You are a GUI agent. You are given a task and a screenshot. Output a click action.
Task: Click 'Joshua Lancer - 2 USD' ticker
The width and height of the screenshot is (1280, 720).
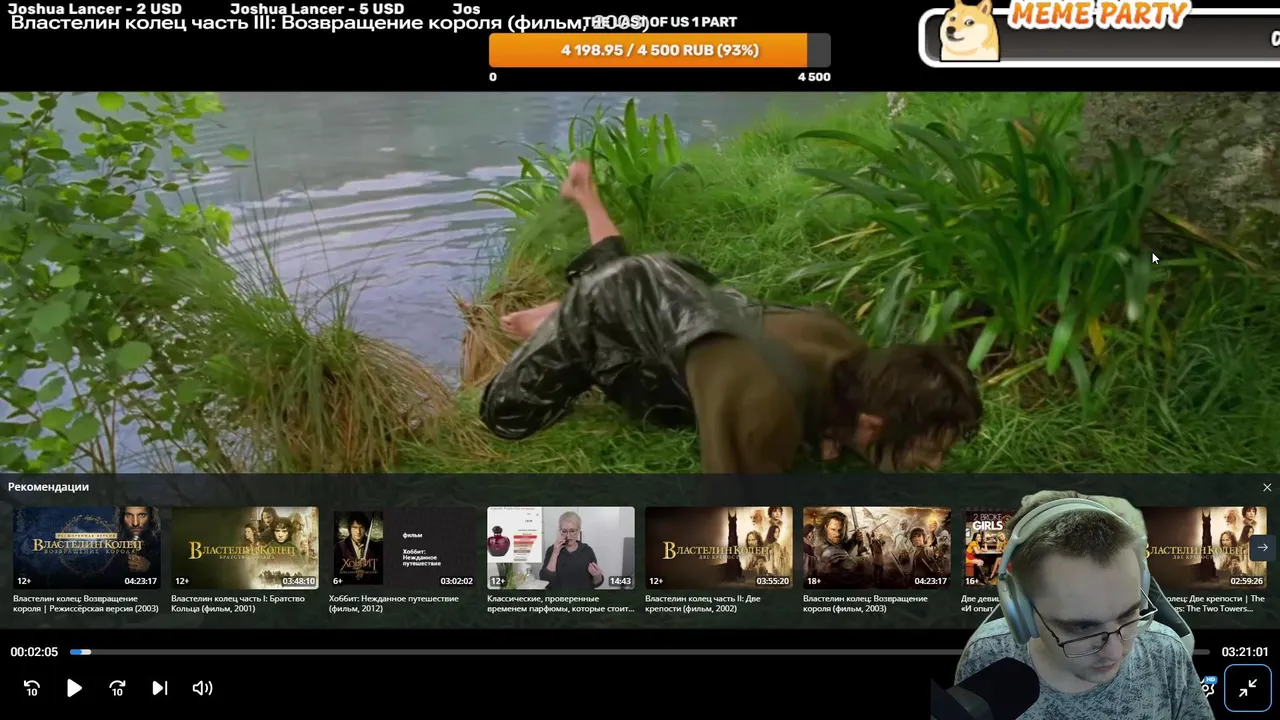[x=95, y=9]
